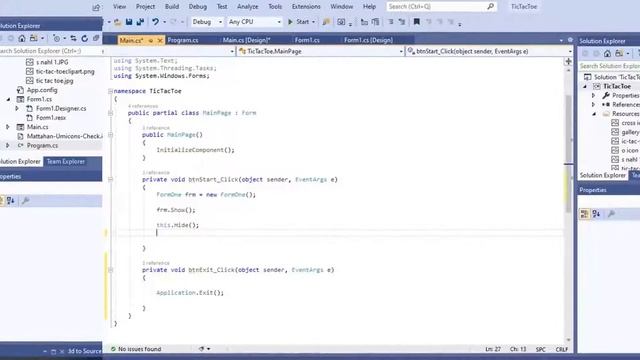The width and height of the screenshot is (640, 360).
Task: Click Refresh icon in left Solution Explorer
Action: (x=84, y=38)
